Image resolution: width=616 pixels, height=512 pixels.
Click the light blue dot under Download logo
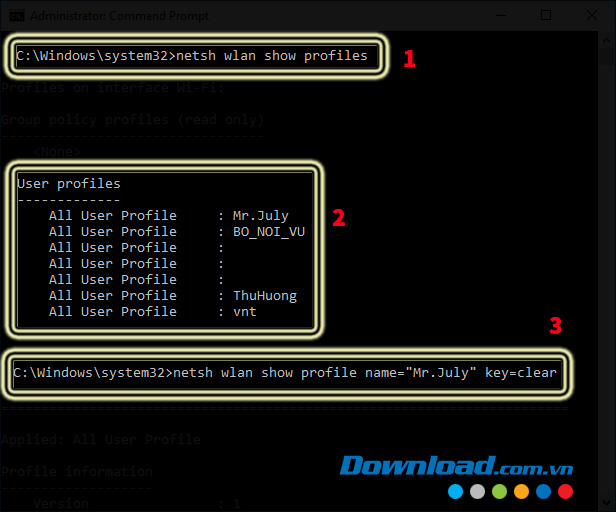coord(456,491)
